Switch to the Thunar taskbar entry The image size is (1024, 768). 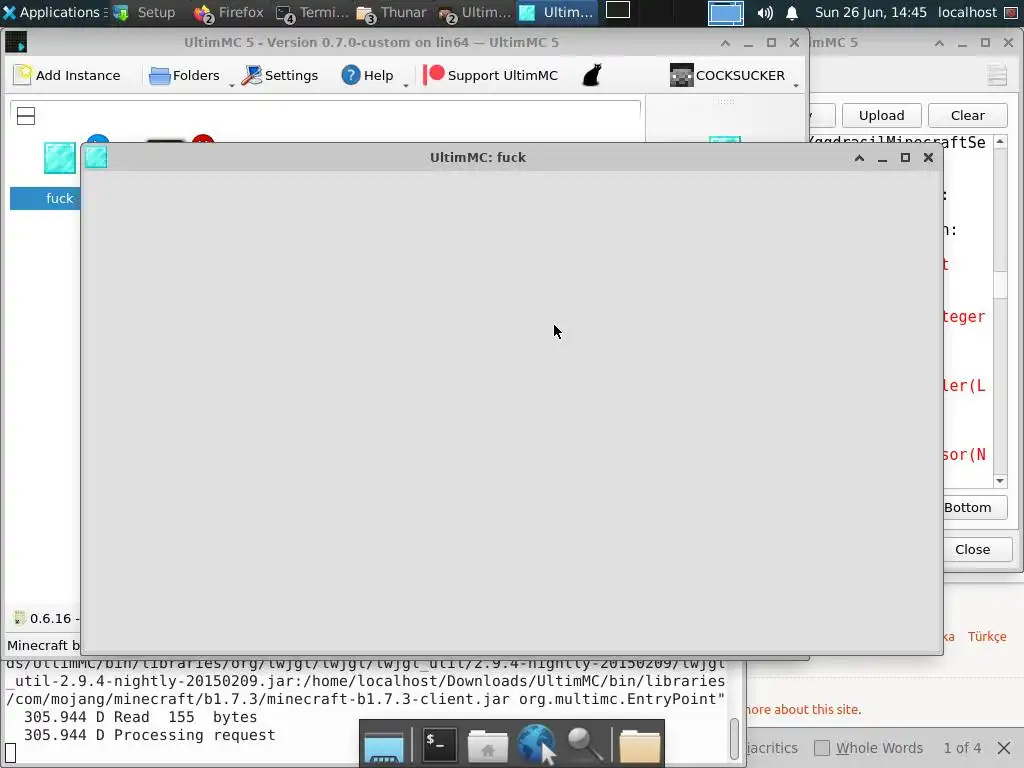tap(392, 12)
